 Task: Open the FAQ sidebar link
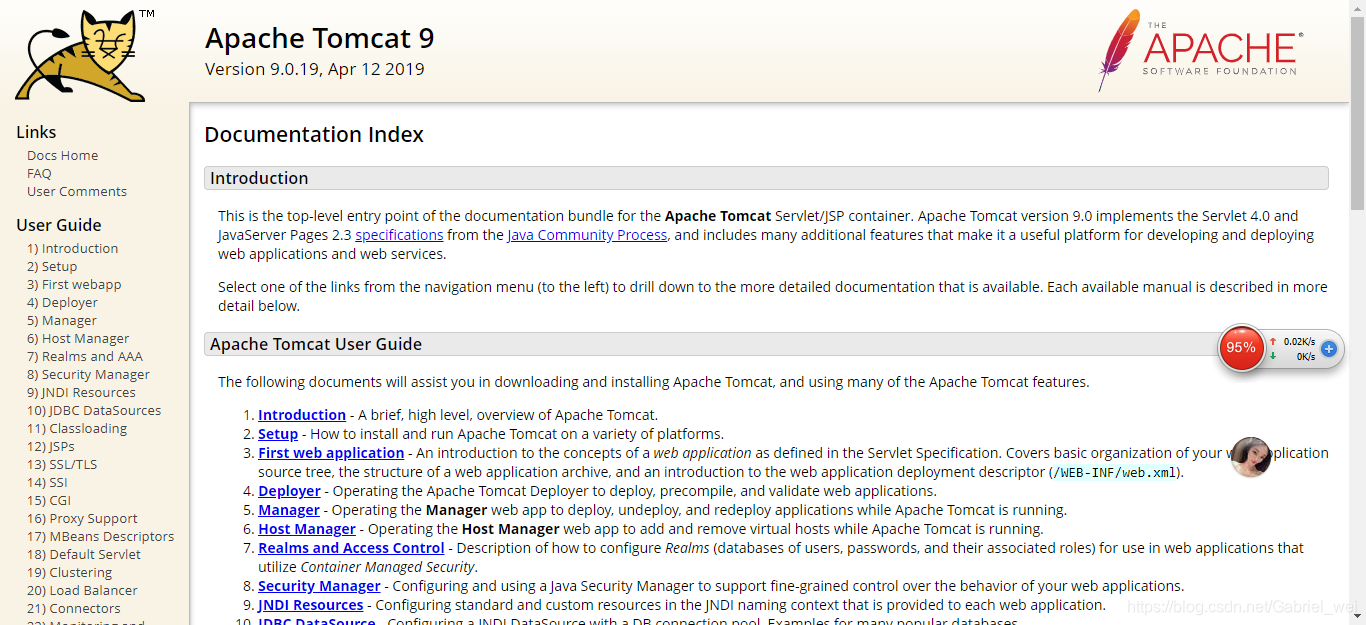tap(39, 173)
